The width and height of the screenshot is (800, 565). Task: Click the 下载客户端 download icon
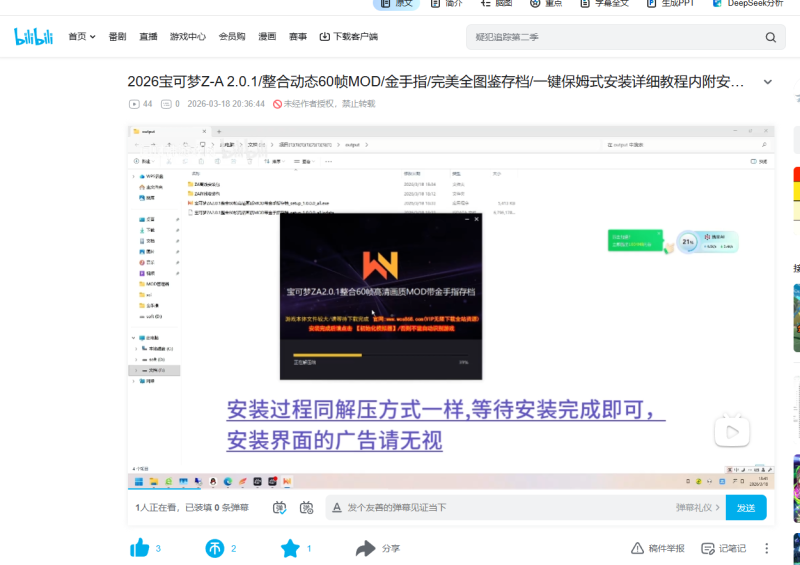(324, 37)
